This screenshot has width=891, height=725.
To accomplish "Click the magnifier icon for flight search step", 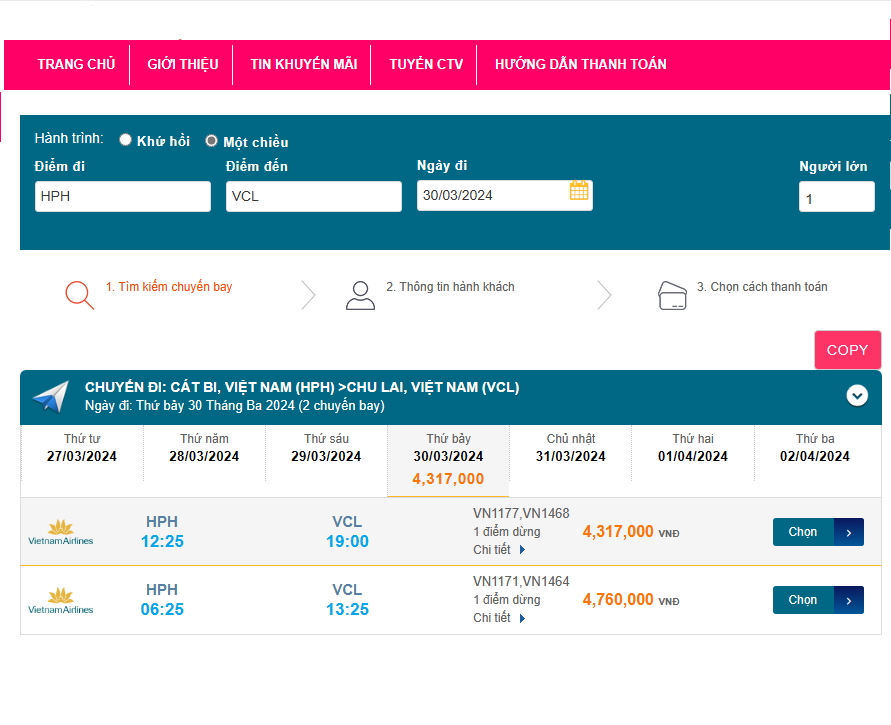I will click(x=79, y=294).
